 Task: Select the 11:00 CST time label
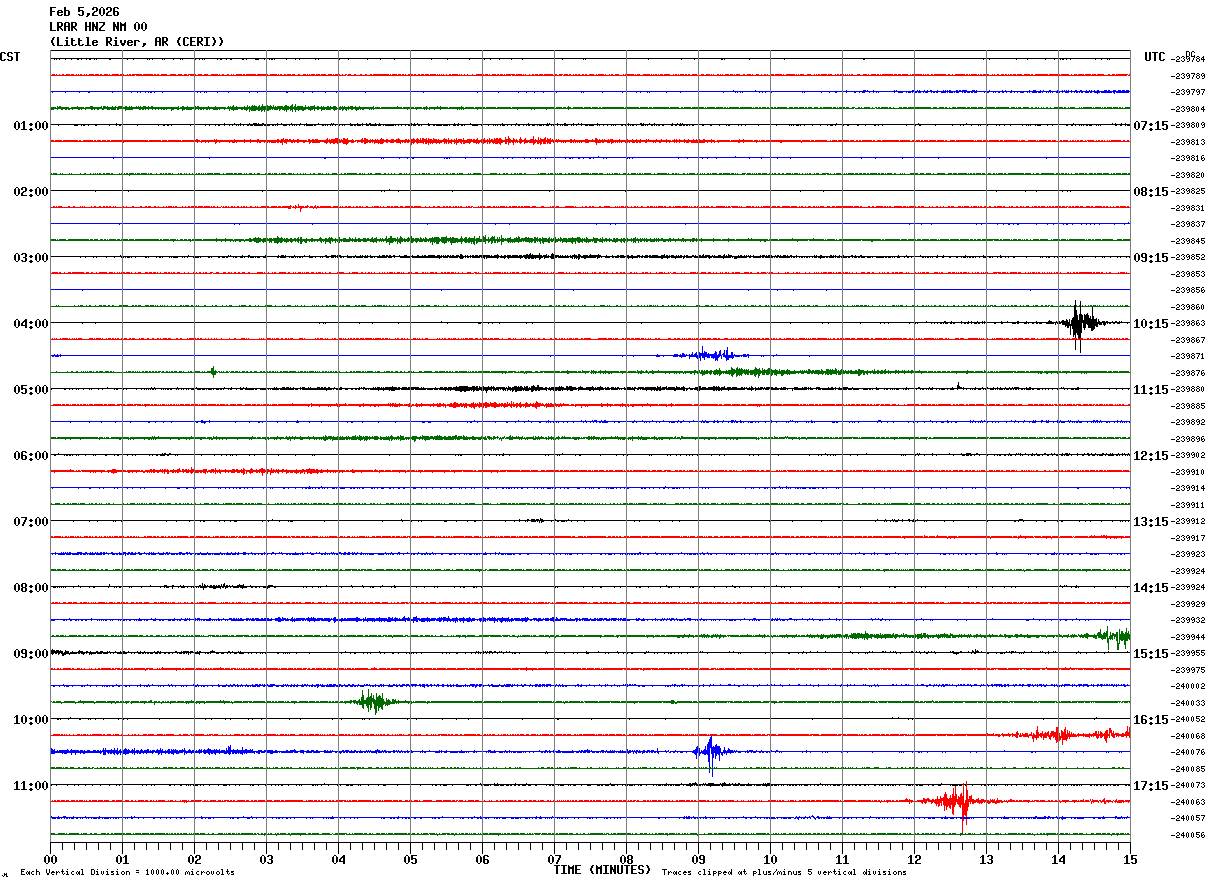click(31, 785)
